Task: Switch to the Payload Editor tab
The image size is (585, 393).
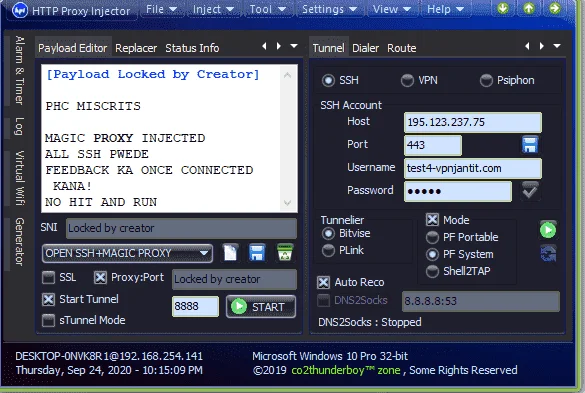Action: (73, 48)
